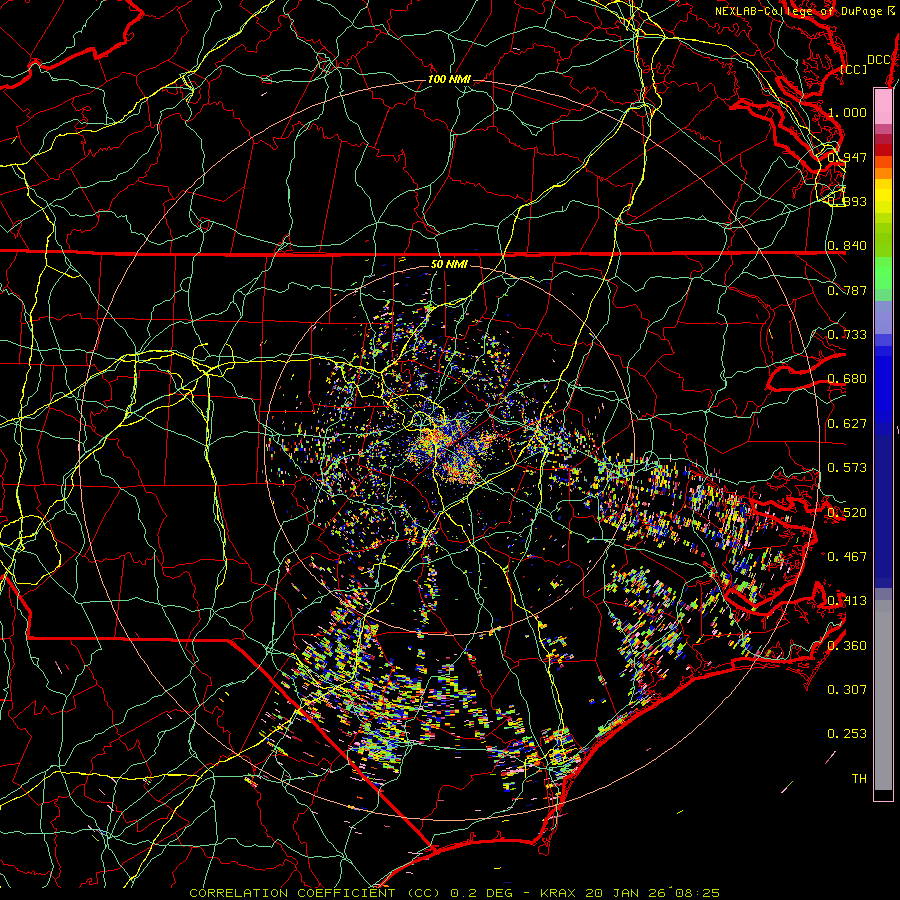
Task: Pick the yellow band on the color scale
Action: point(883,197)
